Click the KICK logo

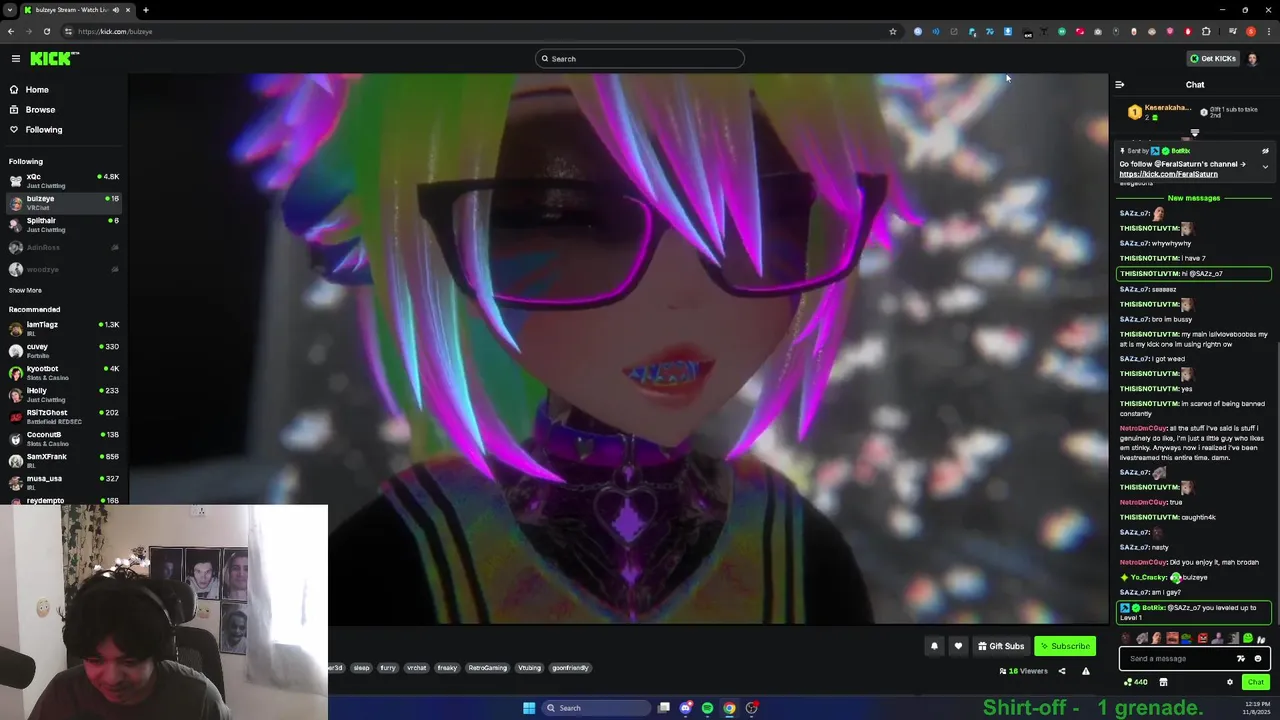54,59
